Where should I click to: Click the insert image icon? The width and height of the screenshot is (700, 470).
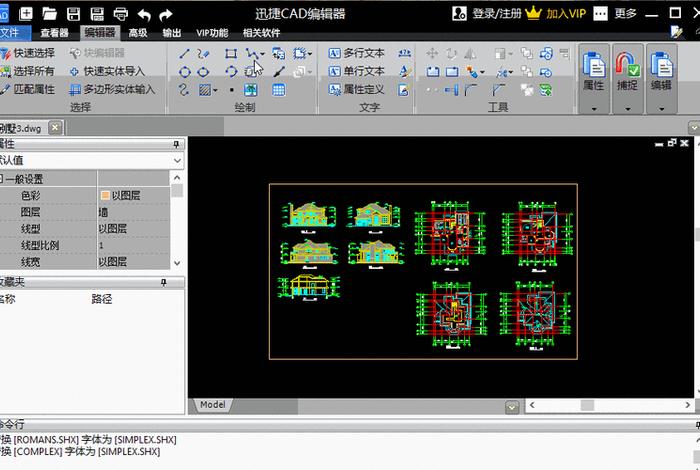[250, 90]
